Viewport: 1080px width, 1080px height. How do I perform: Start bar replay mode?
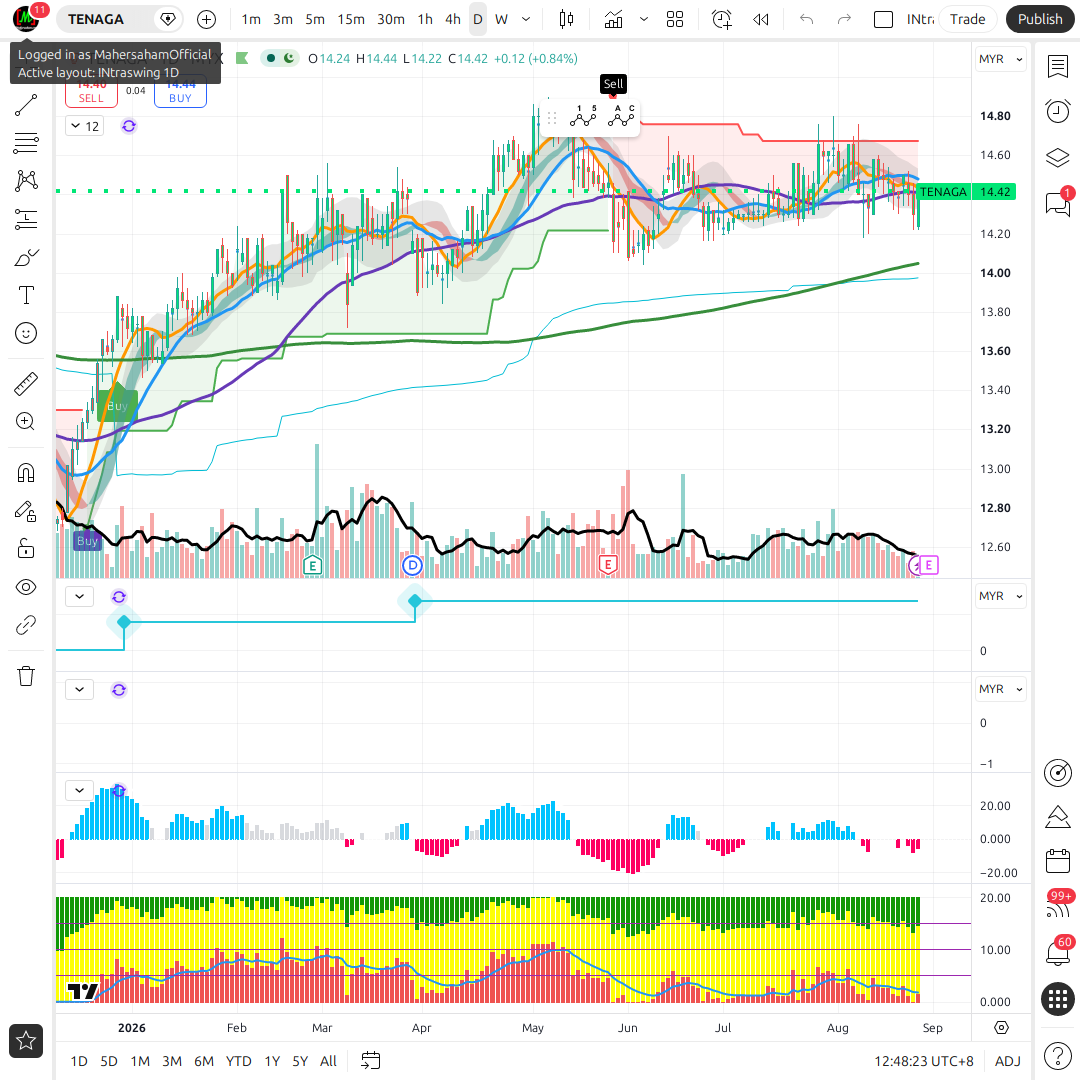(x=761, y=19)
